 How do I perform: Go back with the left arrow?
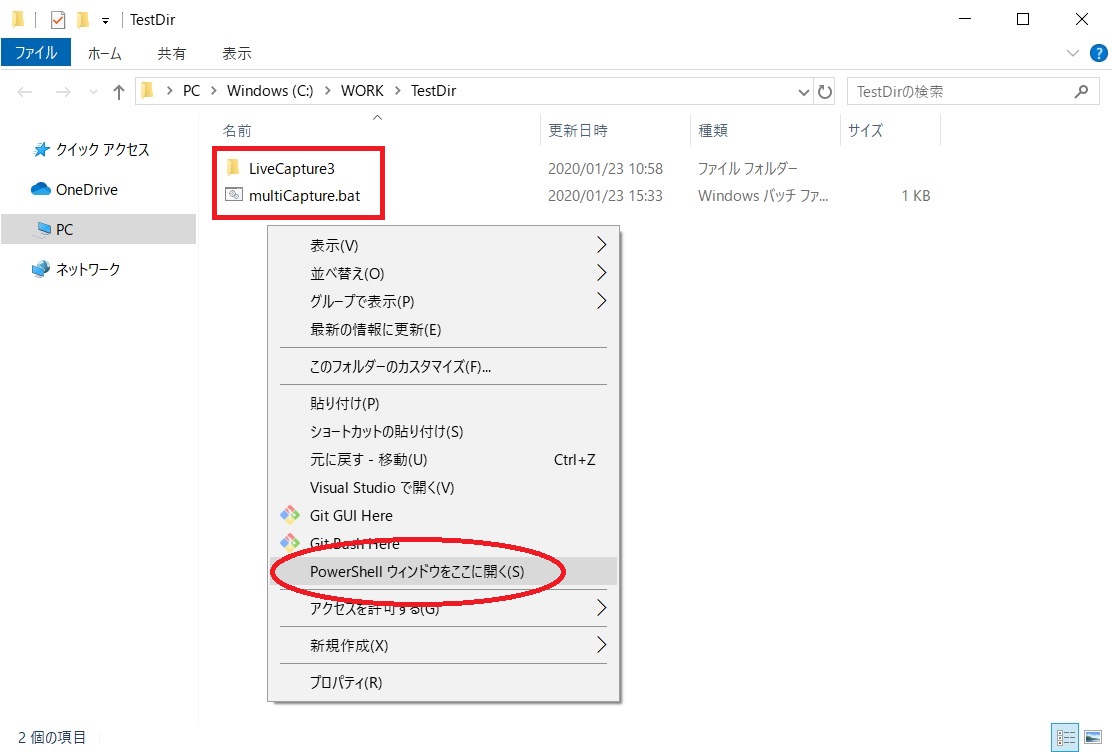pyautogui.click(x=25, y=92)
